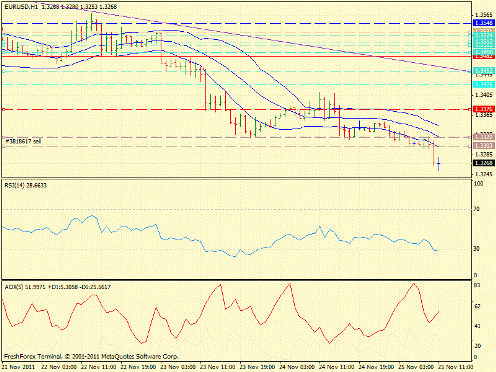This screenshot has height=372, width=496.
Task: Click the 23 Nov 11:00 time label
Action: pyautogui.click(x=218, y=367)
